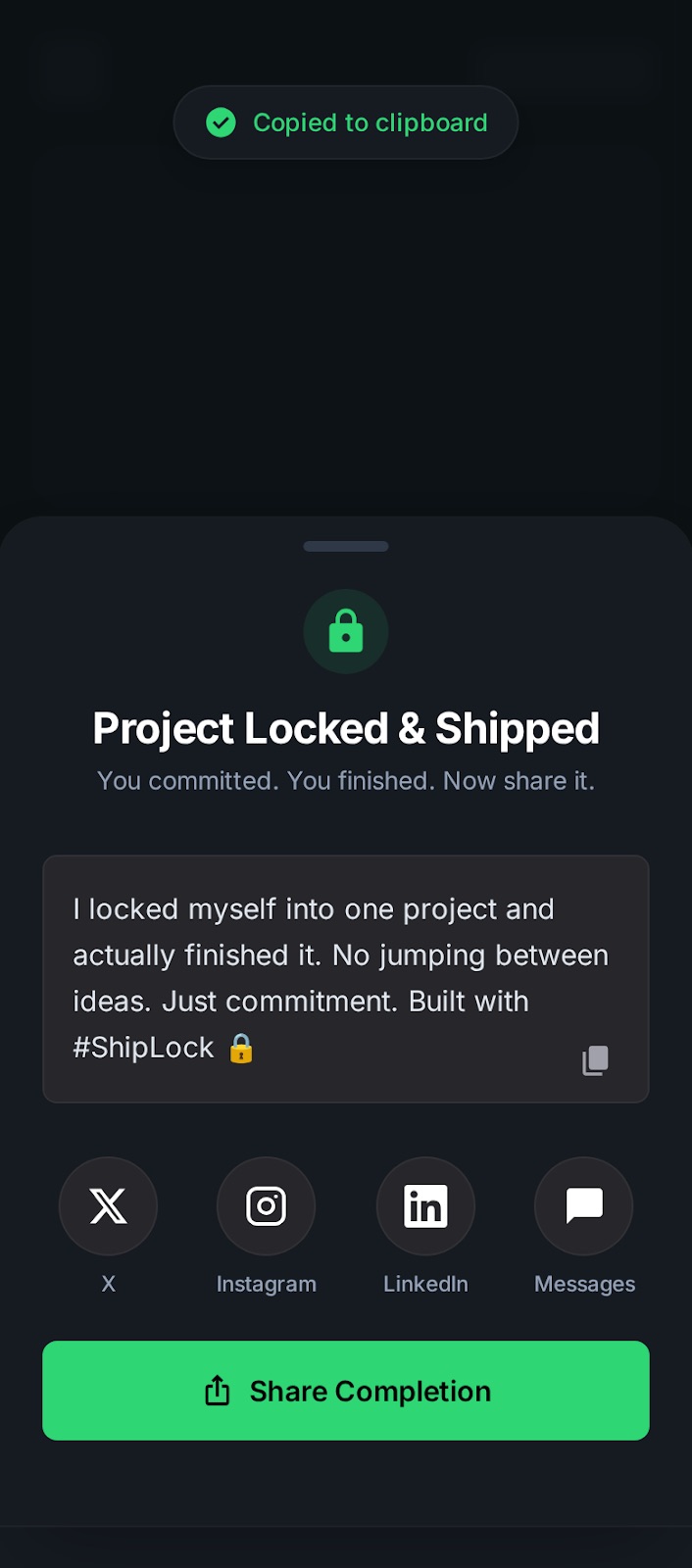
Task: Open the Instagram sharing option
Action: pyautogui.click(x=266, y=1206)
